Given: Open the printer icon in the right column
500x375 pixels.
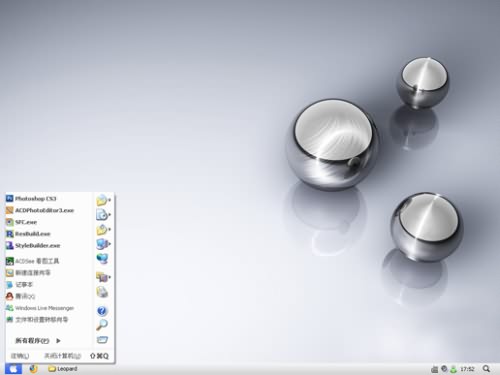Looking at the screenshot, I should [102, 292].
